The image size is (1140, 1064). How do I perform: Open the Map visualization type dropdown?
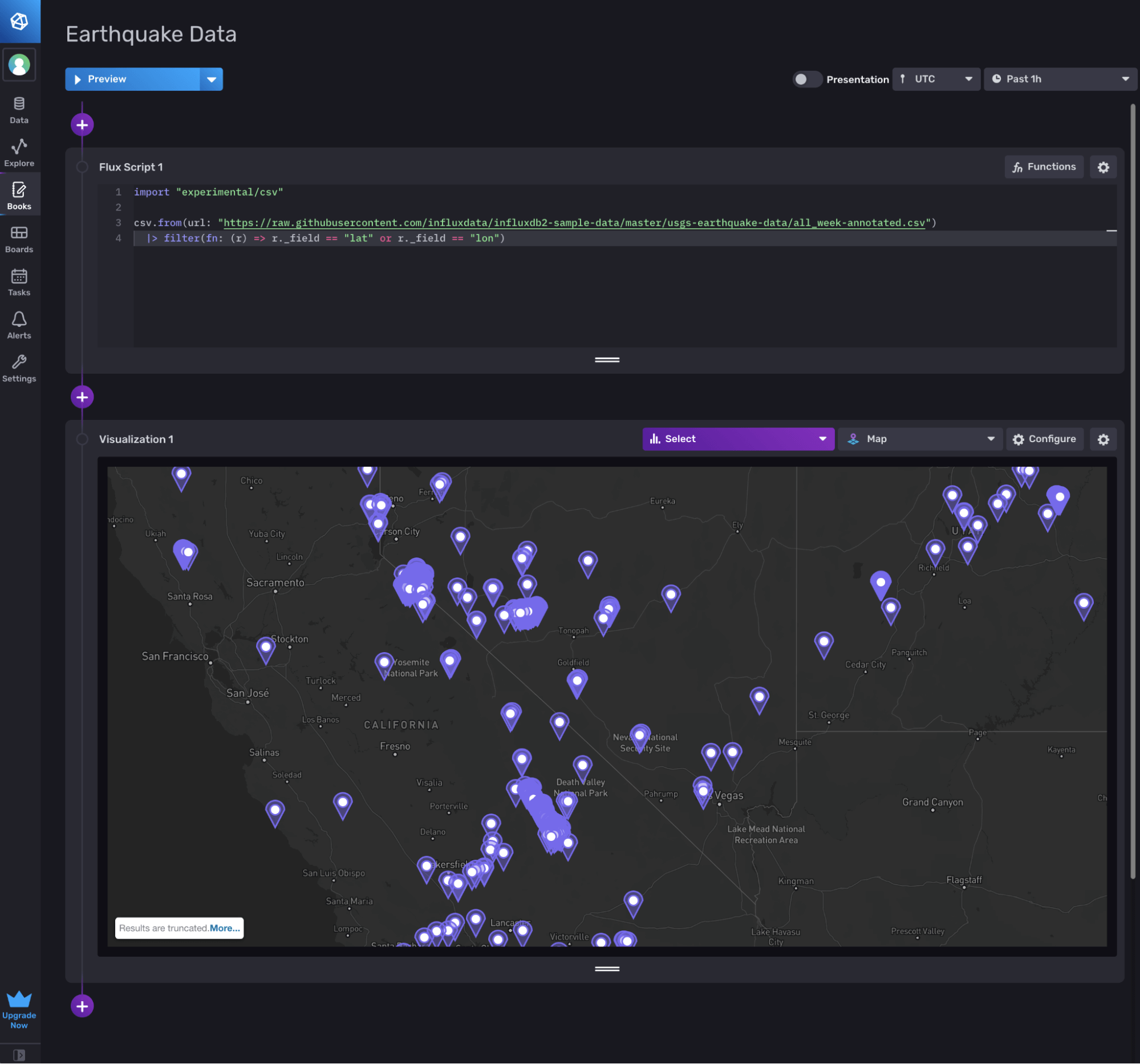(920, 439)
